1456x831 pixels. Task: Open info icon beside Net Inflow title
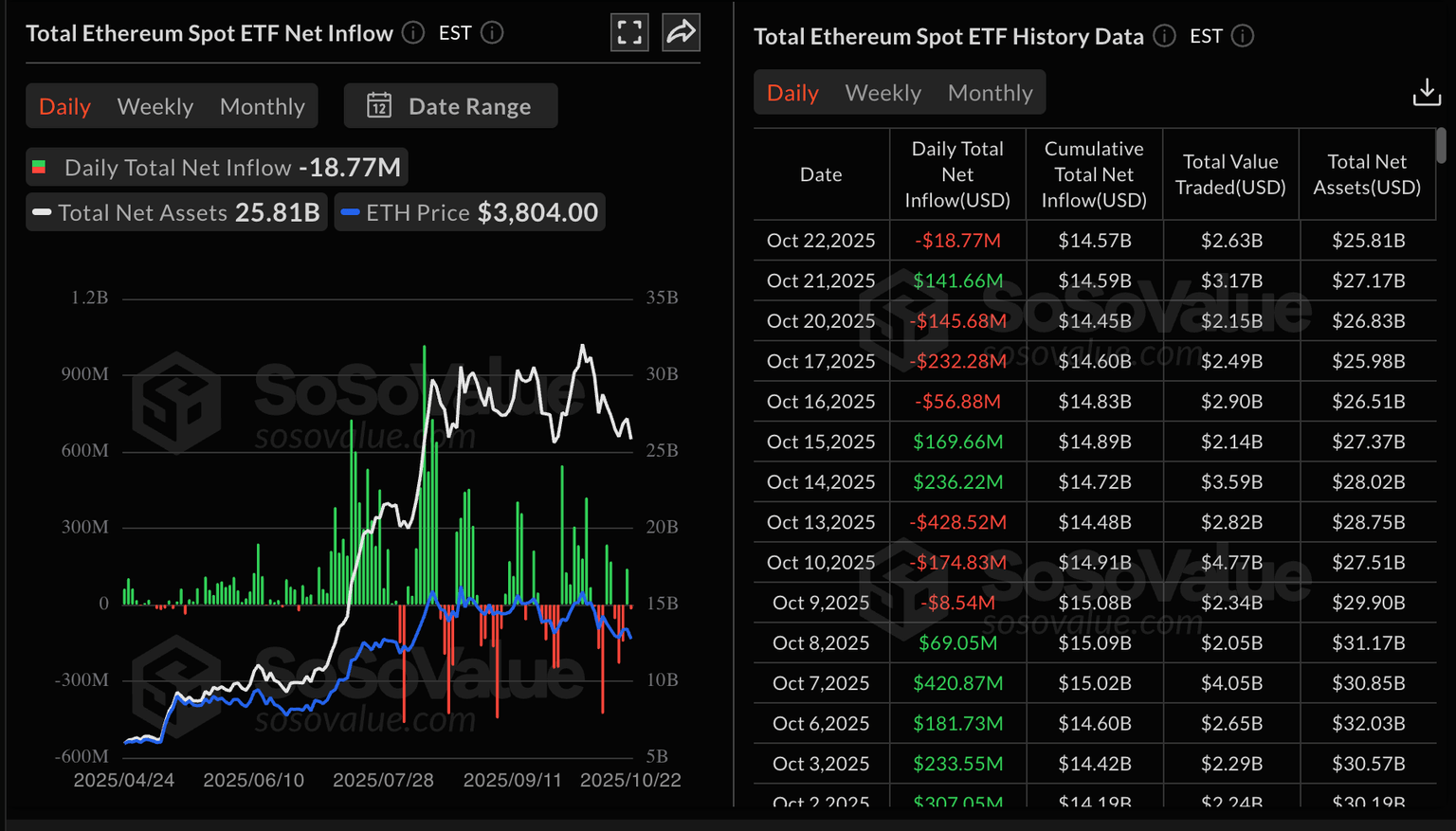[x=413, y=32]
